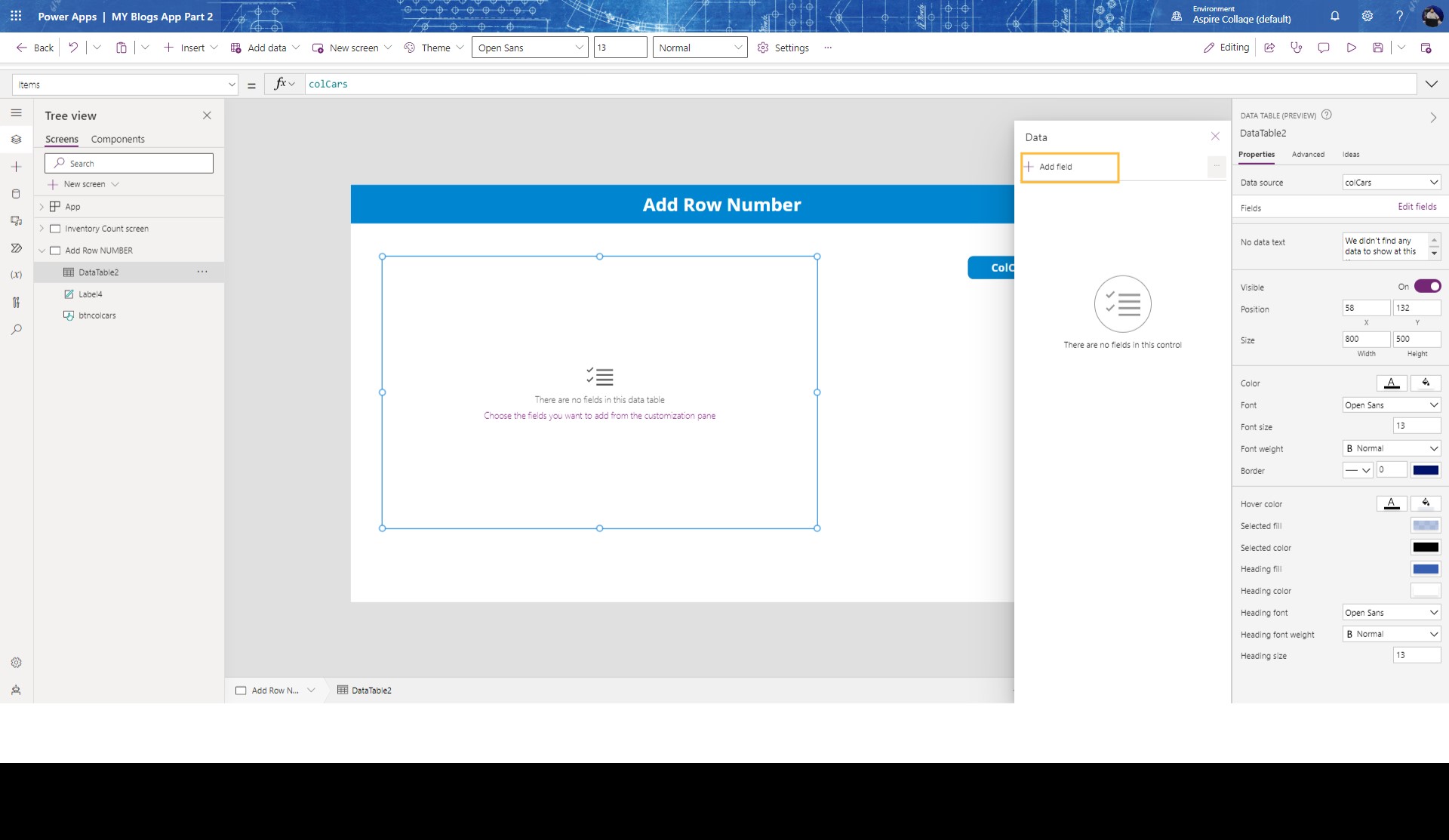Toggle bold on the Font weight control
Viewport: 1449px width, 840px height.
point(1350,448)
